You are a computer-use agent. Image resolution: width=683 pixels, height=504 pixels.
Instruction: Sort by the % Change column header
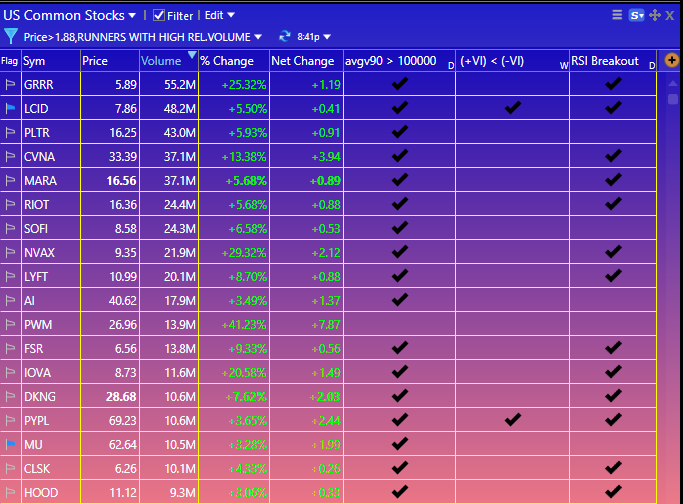tap(234, 61)
